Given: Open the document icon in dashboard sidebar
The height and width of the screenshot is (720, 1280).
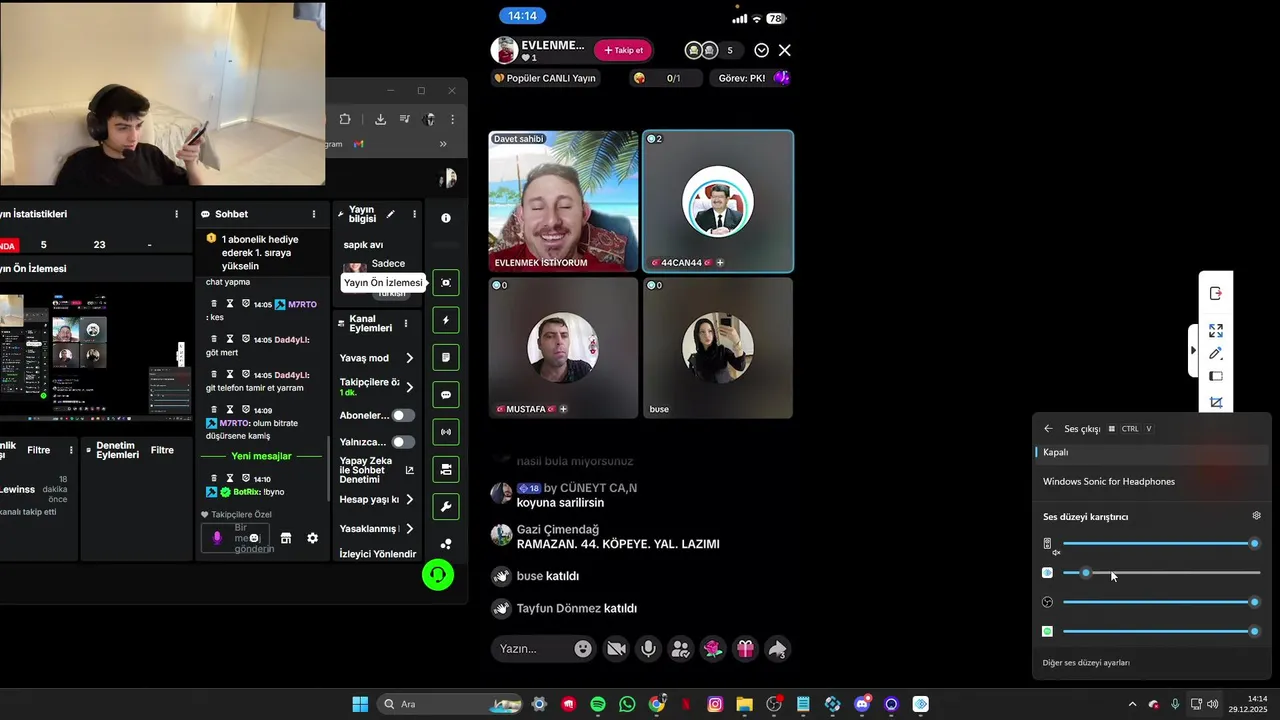Looking at the screenshot, I should pyautogui.click(x=446, y=357).
